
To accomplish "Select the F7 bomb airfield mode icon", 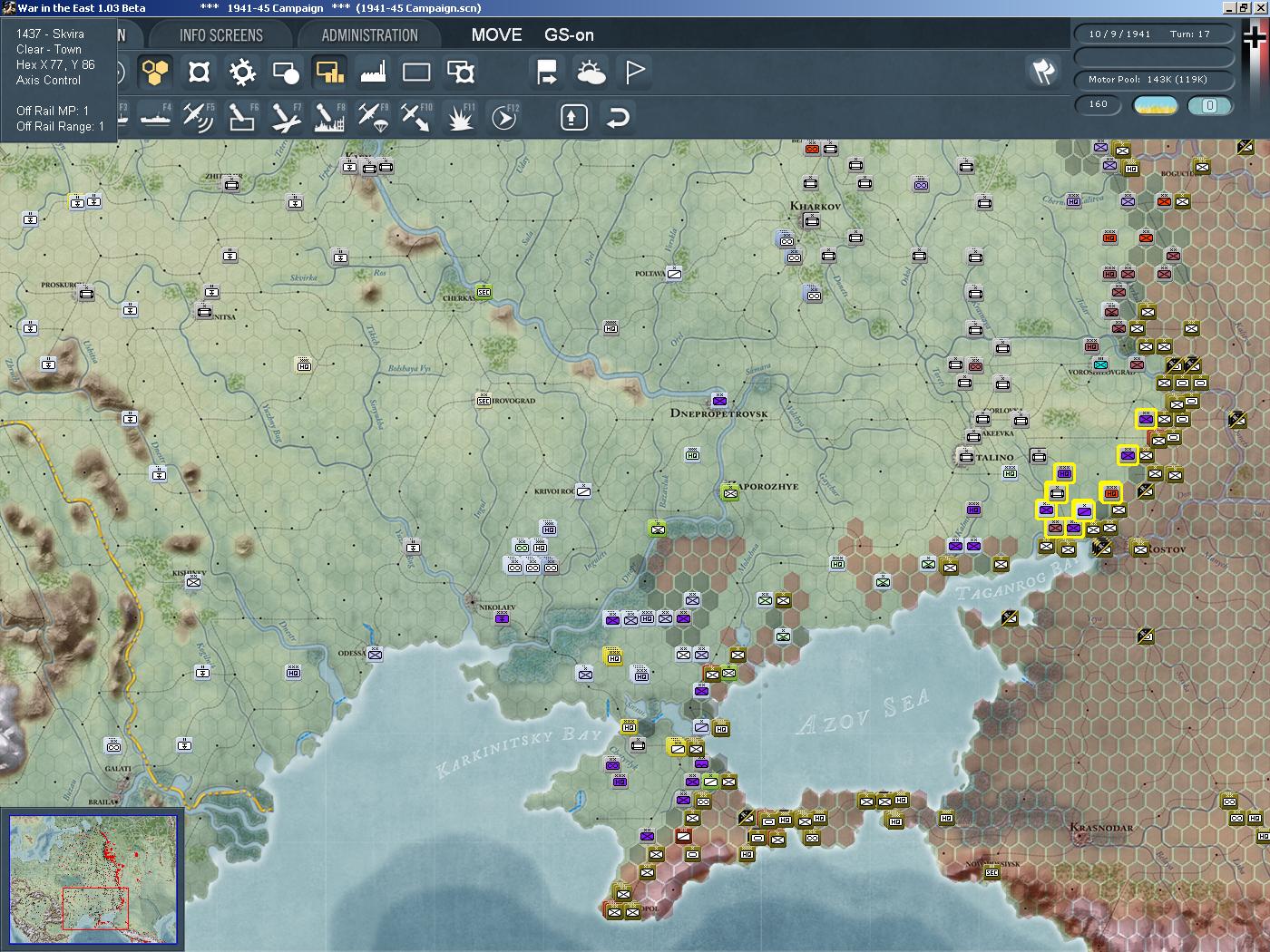I will (x=286, y=117).
